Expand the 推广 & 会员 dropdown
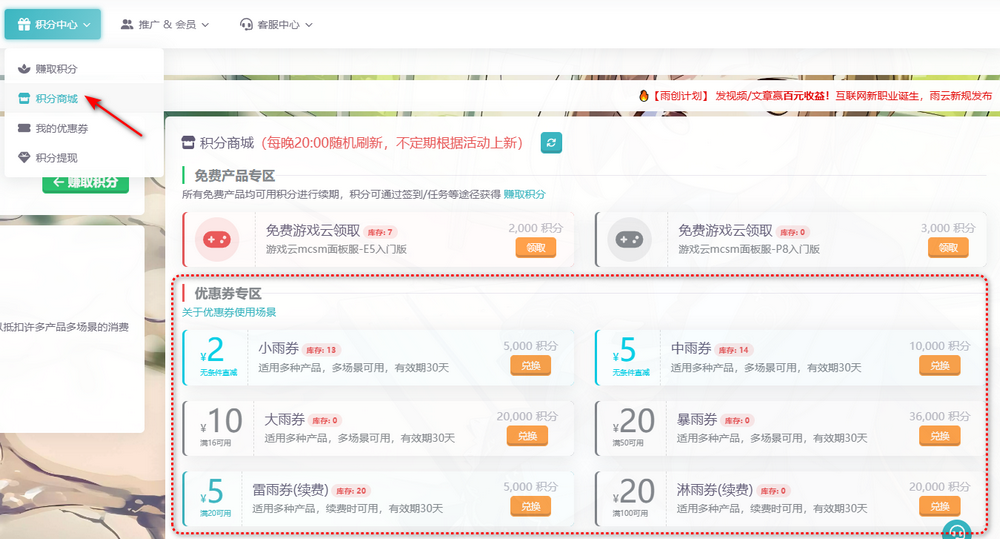This screenshot has height=539, width=1000. pyautogui.click(x=165, y=24)
